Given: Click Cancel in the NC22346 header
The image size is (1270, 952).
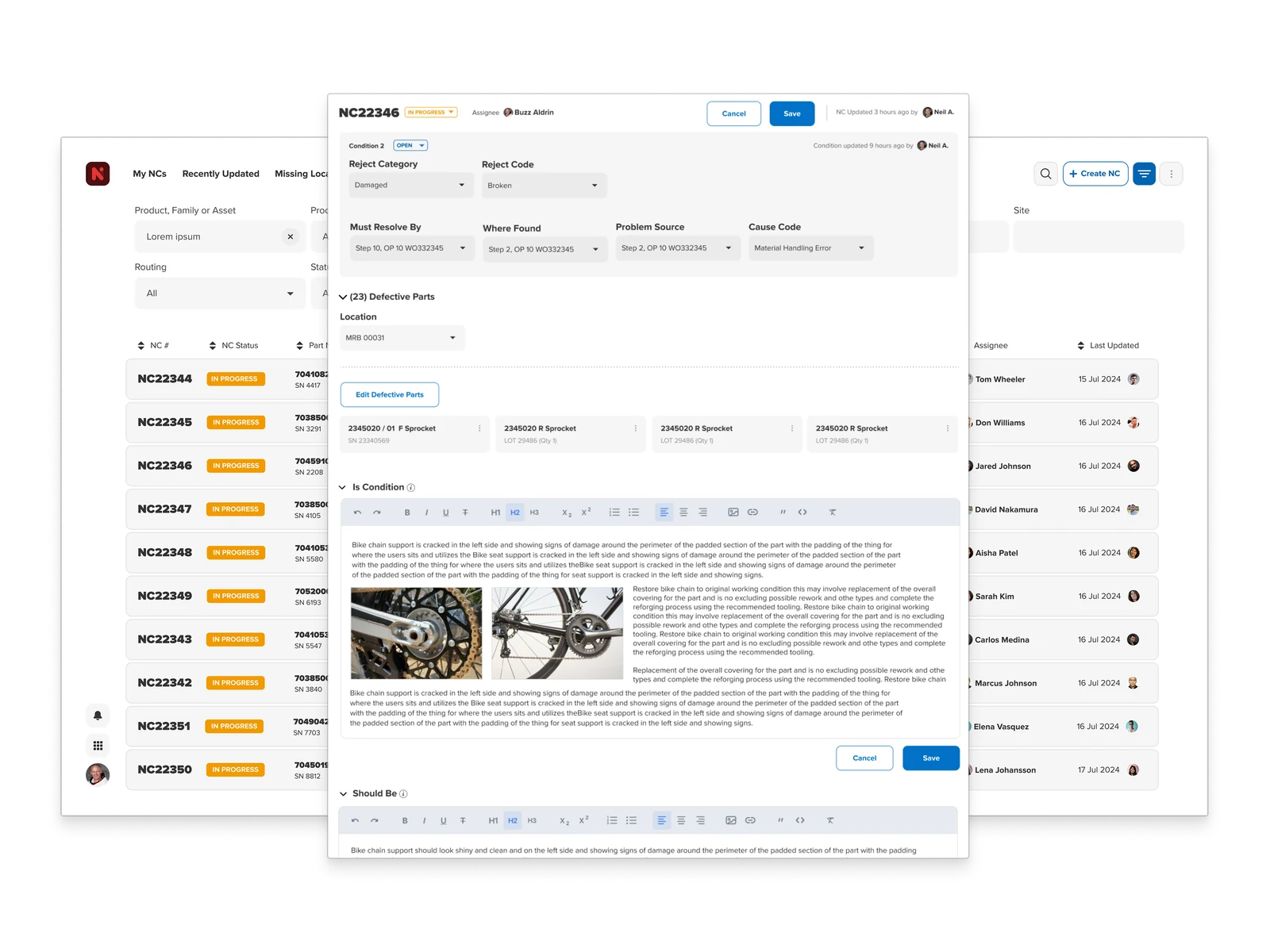Looking at the screenshot, I should tap(733, 113).
